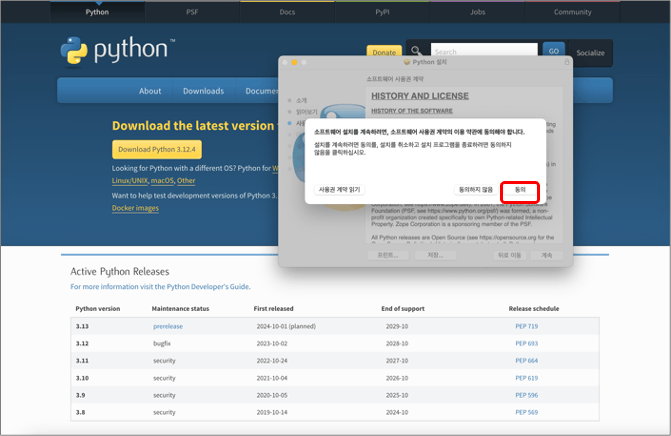Viewport: 671px width, 436px height.
Task: Click the 3.12 version cell
Action: 82,343
